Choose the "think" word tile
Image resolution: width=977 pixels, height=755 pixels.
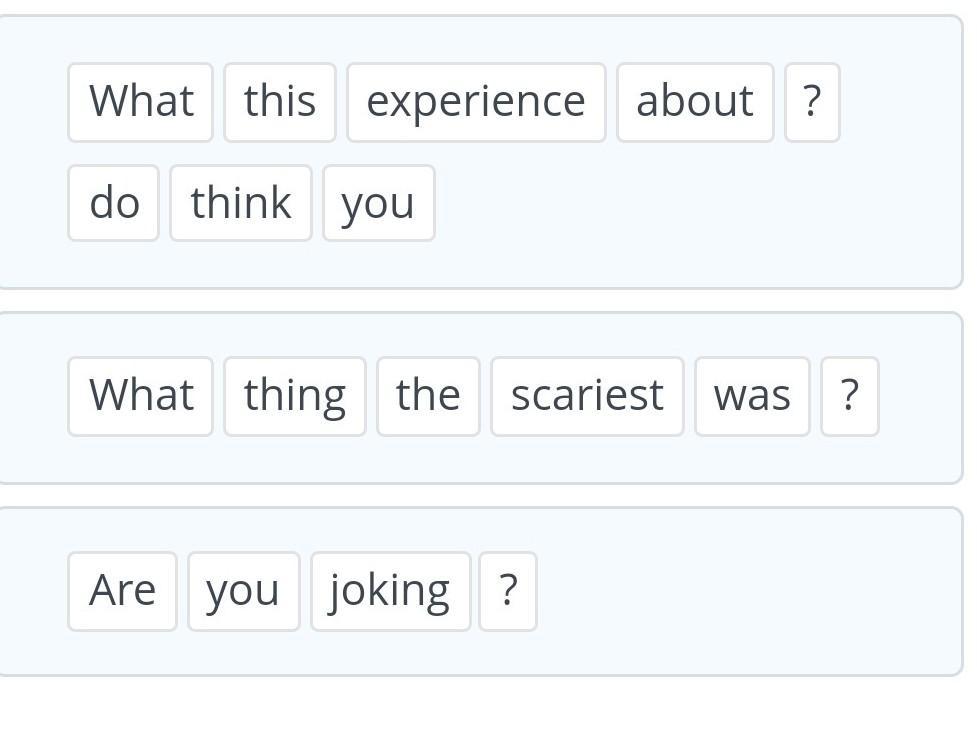[x=241, y=203]
